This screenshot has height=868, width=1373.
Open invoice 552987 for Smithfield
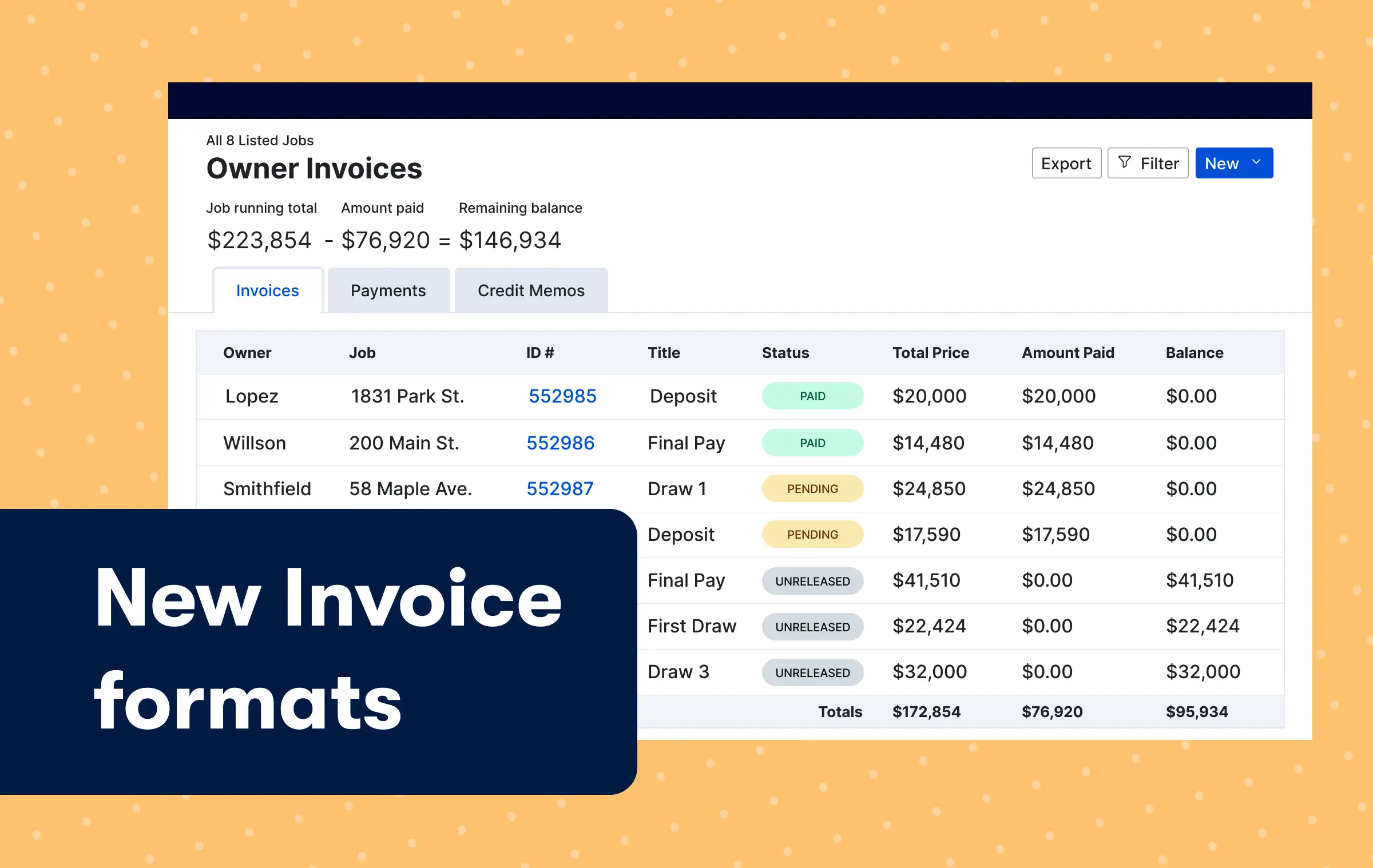click(x=559, y=489)
